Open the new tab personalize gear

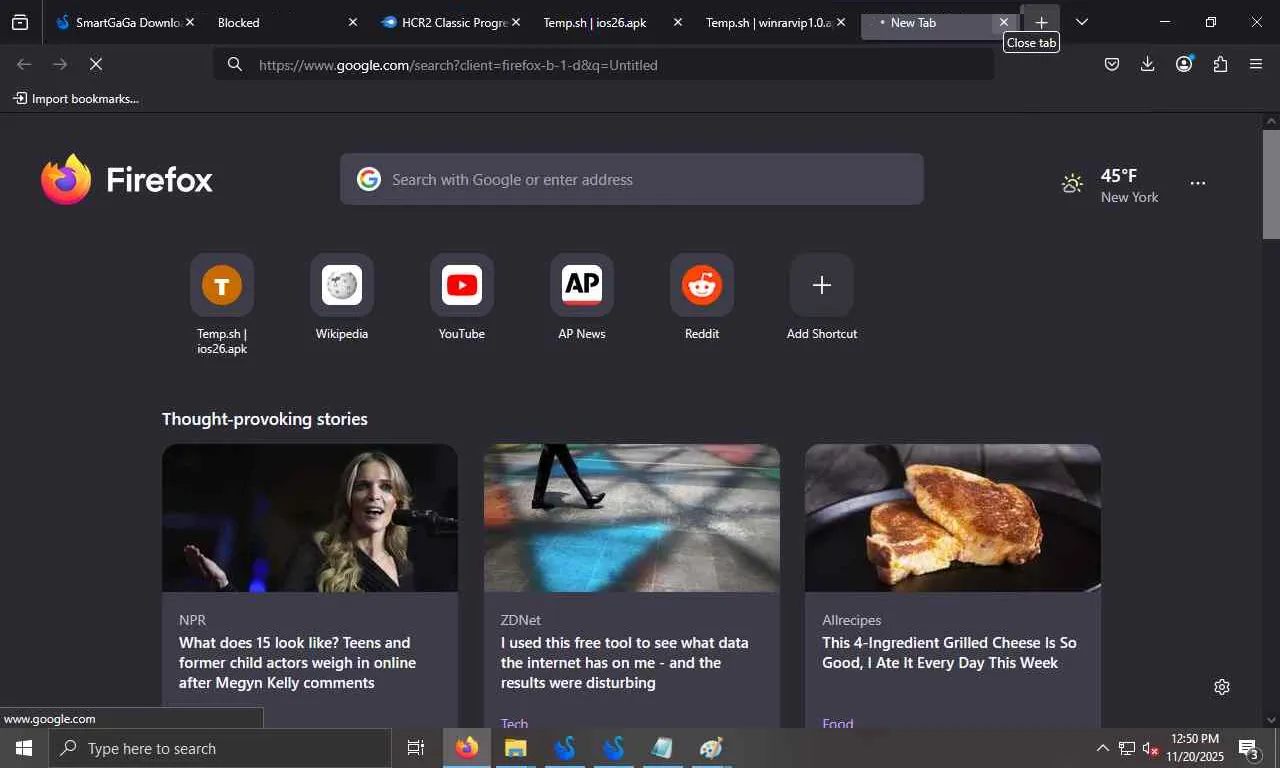tap(1222, 687)
